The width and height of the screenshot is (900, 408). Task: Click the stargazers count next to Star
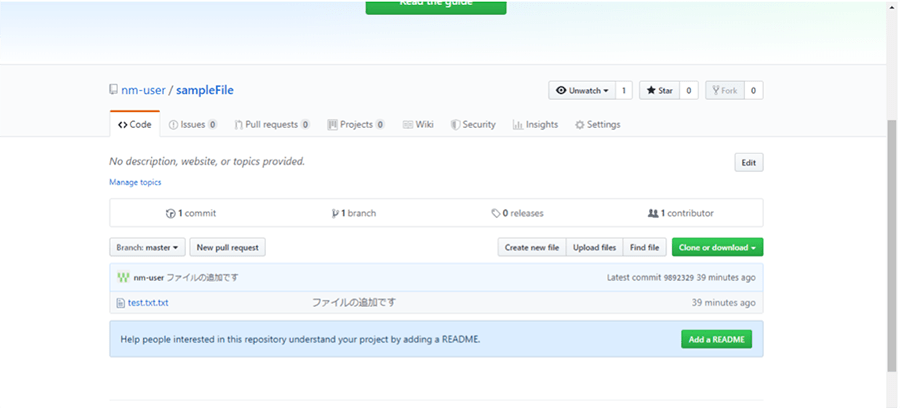click(689, 91)
